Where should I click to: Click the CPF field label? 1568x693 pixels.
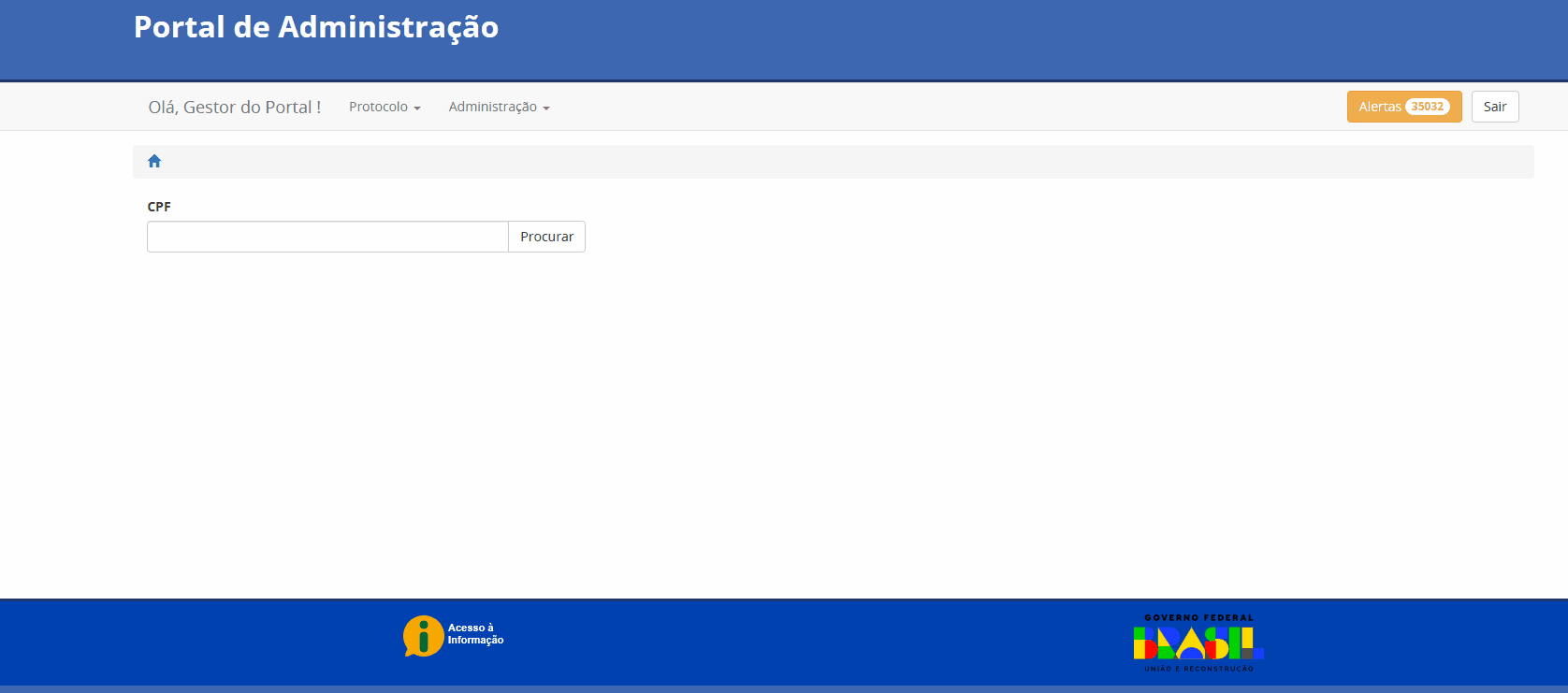tap(159, 207)
